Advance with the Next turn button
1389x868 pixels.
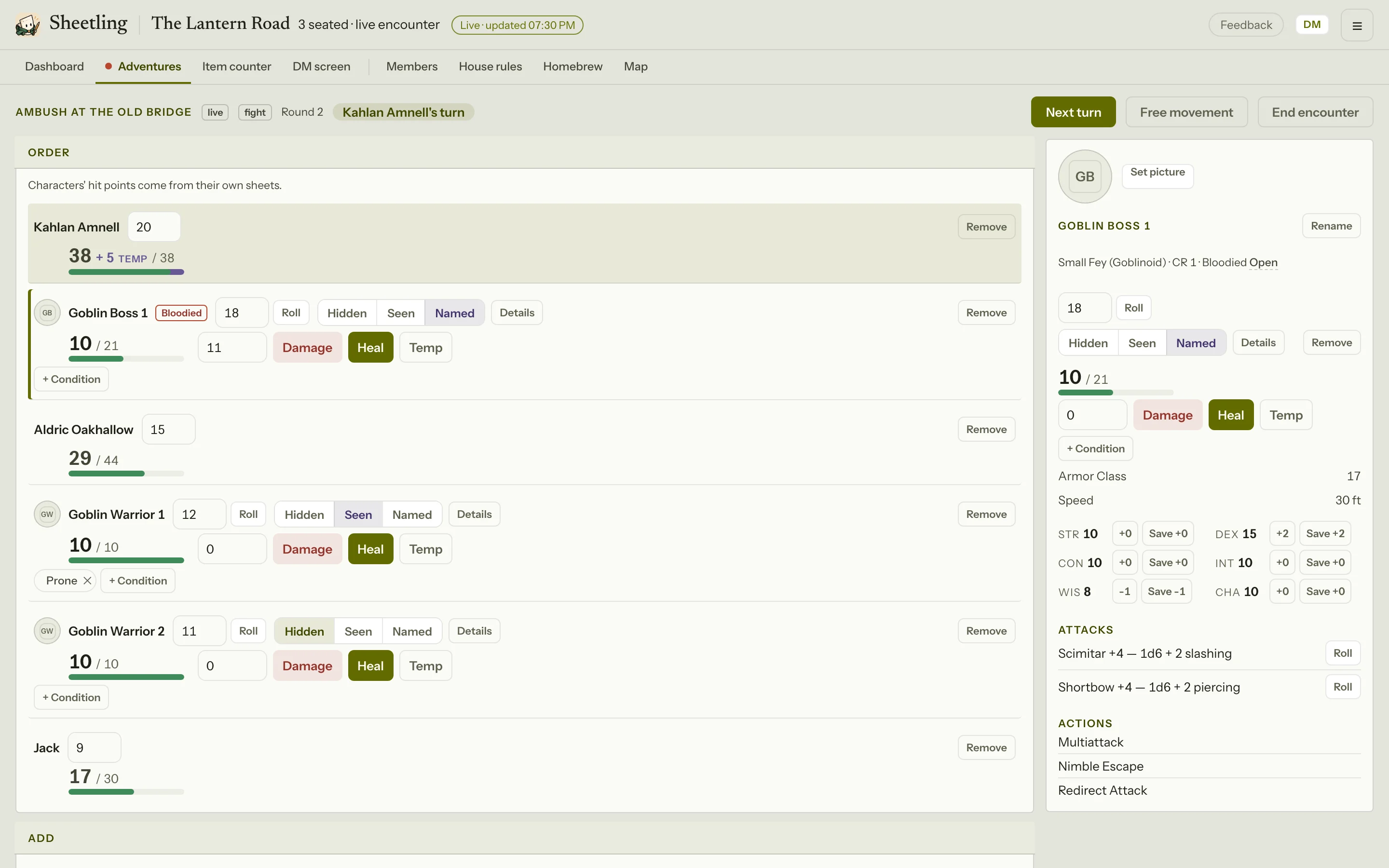coord(1073,112)
